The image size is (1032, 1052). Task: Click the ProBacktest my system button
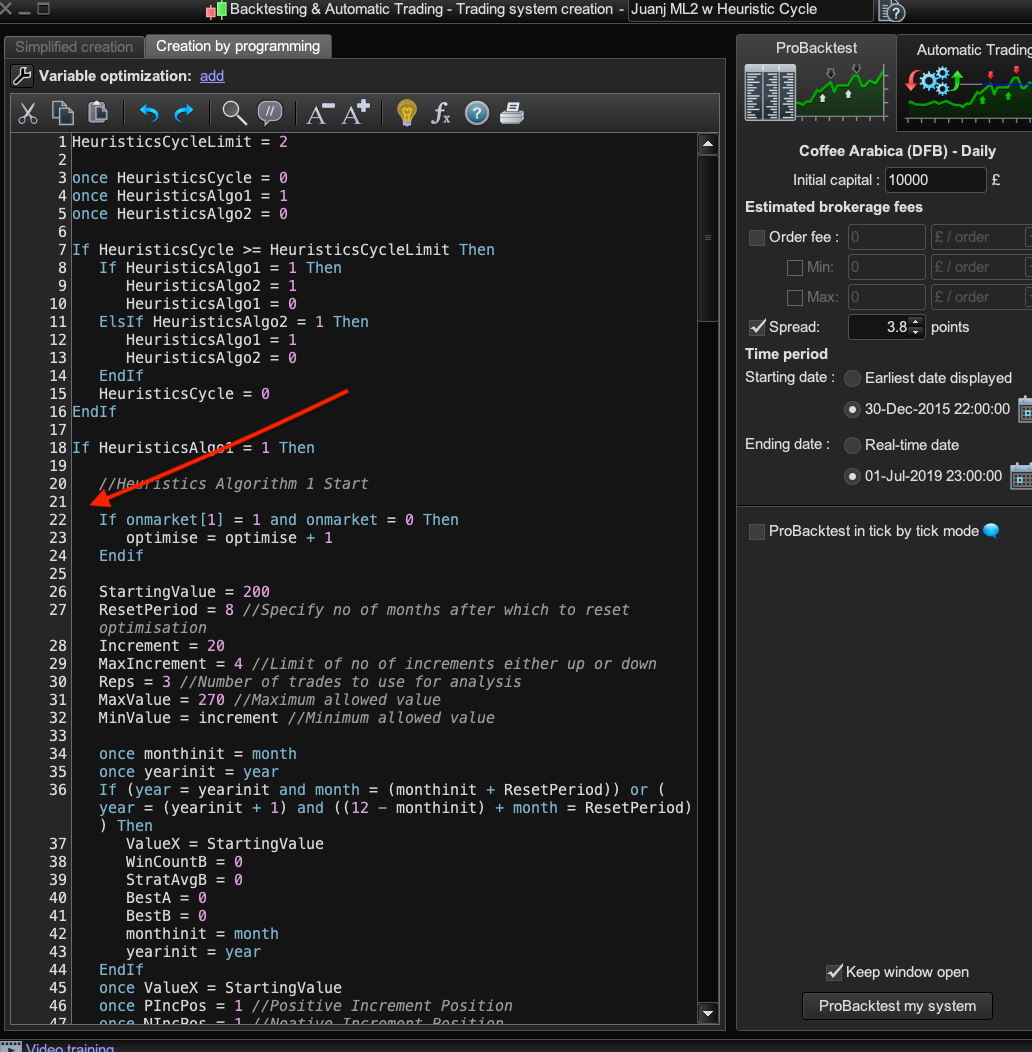(897, 1006)
